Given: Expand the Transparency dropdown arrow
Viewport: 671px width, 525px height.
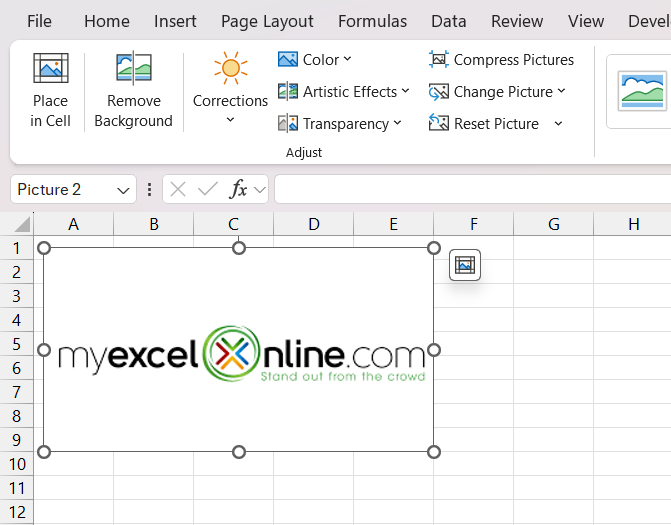Looking at the screenshot, I should [x=397, y=123].
